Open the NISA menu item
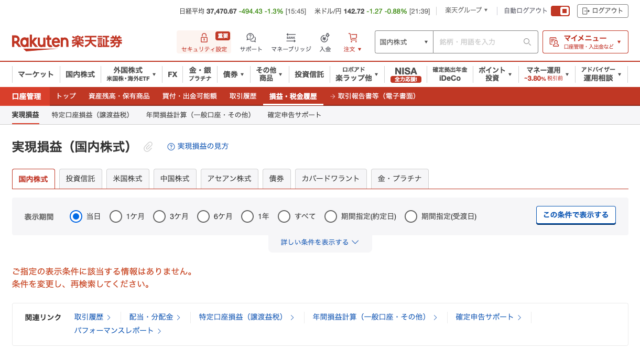 405,74
